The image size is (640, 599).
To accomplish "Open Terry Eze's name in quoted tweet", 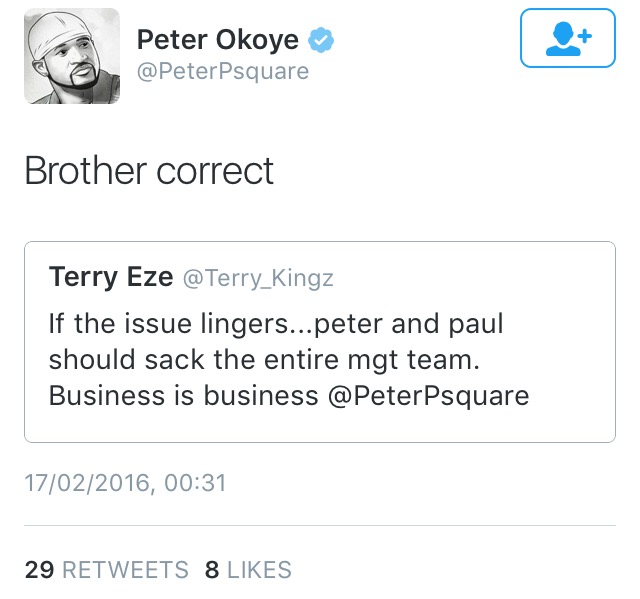I will [110, 277].
